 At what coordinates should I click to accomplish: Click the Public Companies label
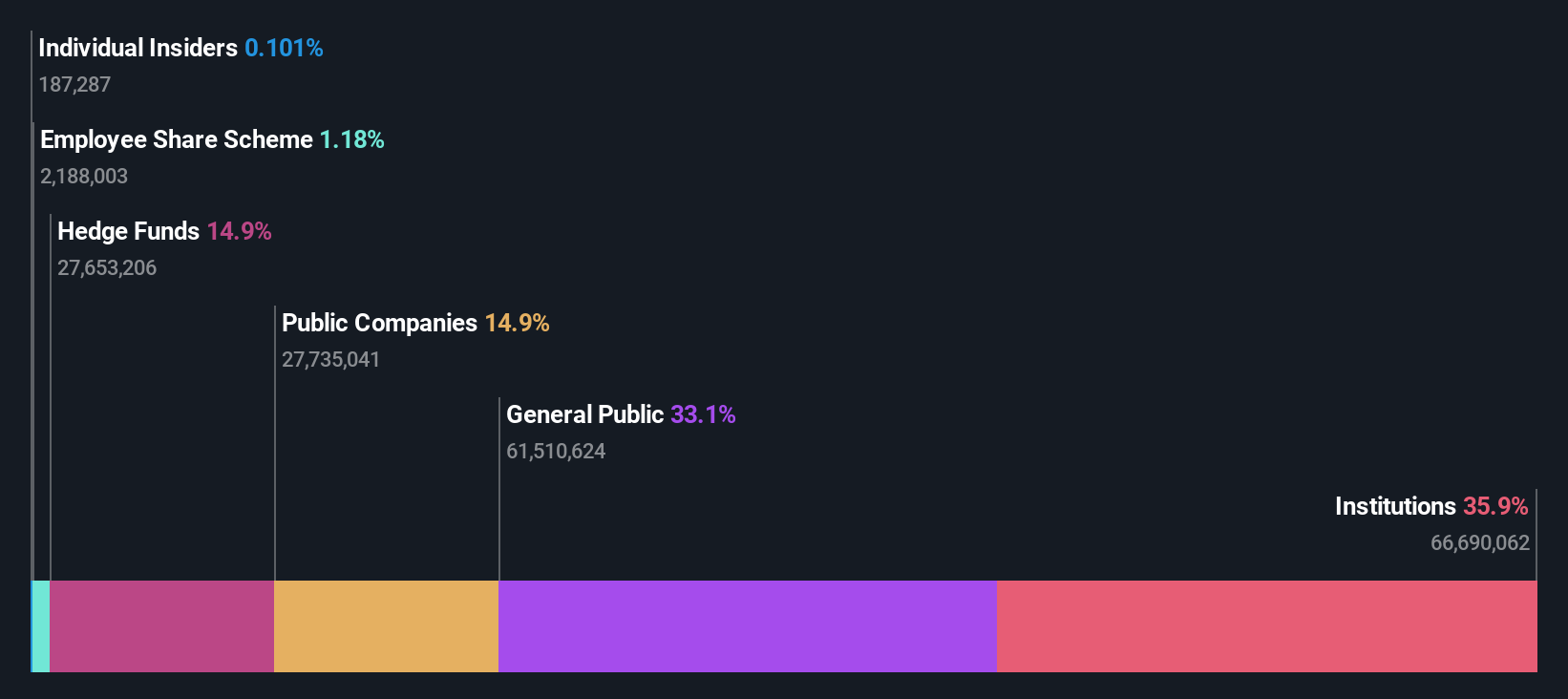click(379, 323)
